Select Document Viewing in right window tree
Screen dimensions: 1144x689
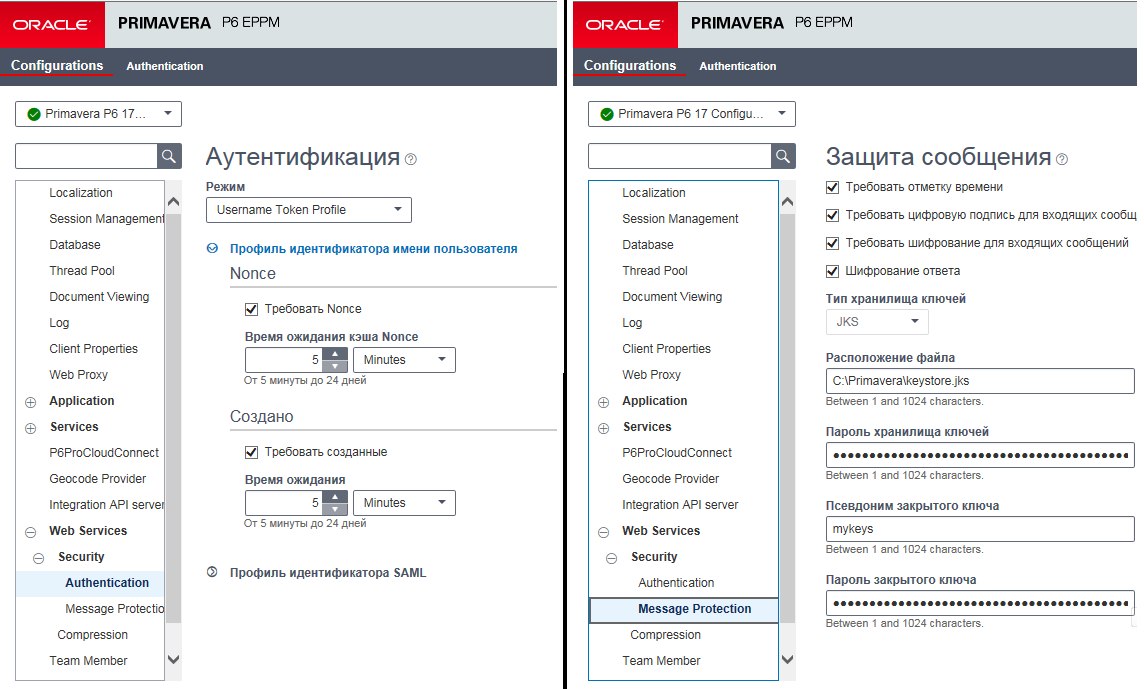[672, 297]
